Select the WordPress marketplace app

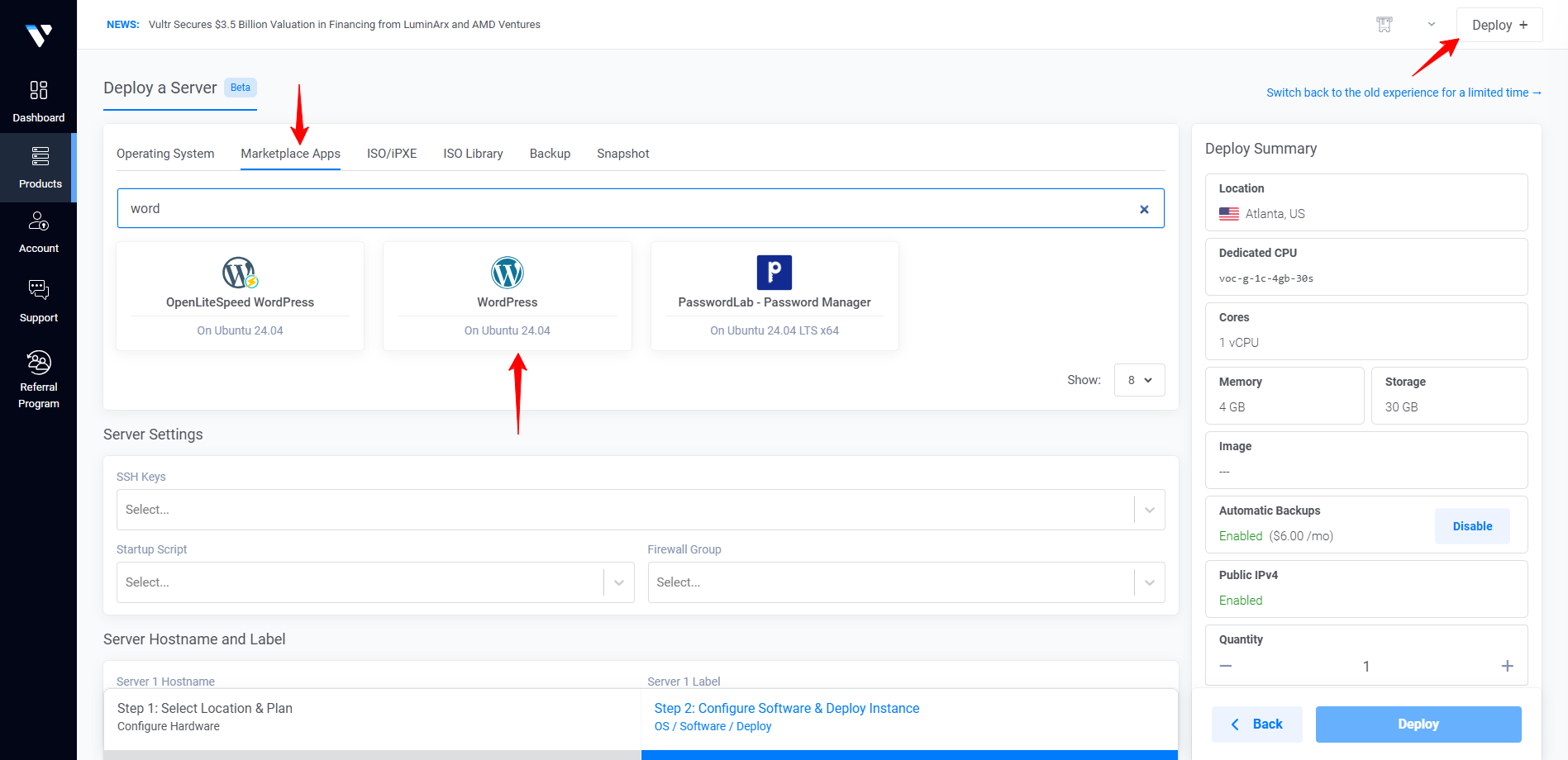point(507,296)
